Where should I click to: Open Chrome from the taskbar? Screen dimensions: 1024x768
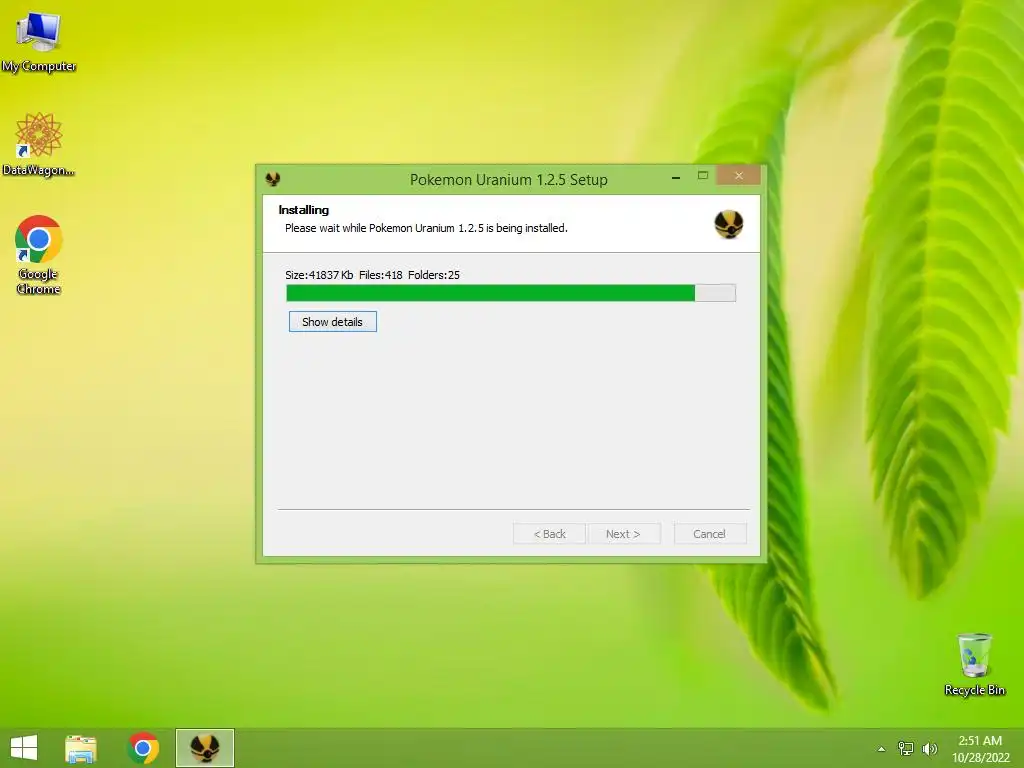pyautogui.click(x=144, y=748)
